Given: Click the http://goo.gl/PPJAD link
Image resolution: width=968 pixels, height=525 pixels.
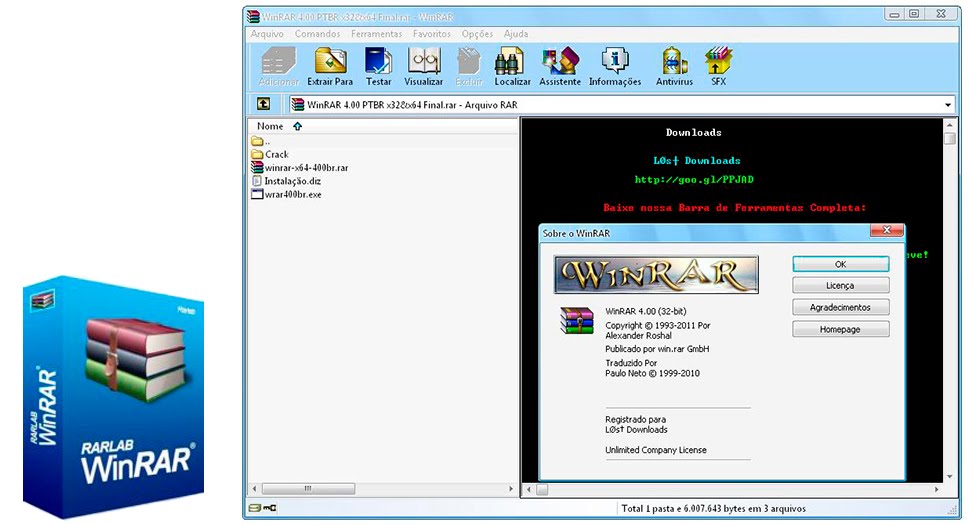Looking at the screenshot, I should [x=694, y=180].
